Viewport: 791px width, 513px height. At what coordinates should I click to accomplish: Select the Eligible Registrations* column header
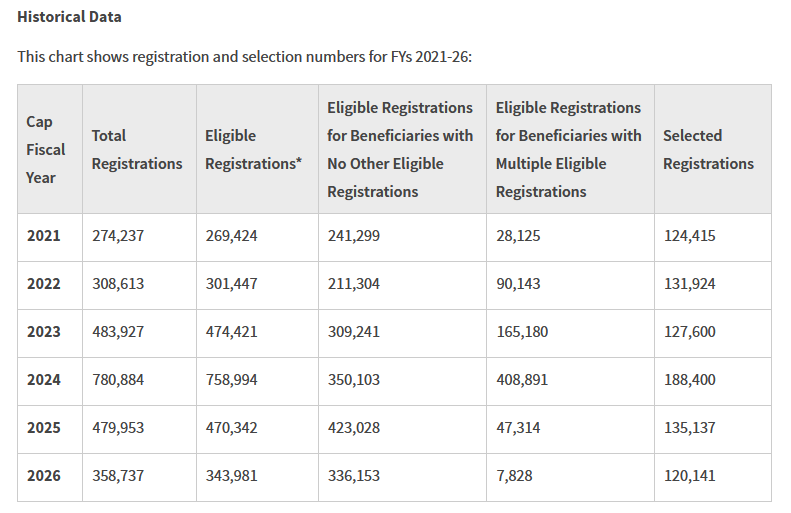pyautogui.click(x=253, y=149)
